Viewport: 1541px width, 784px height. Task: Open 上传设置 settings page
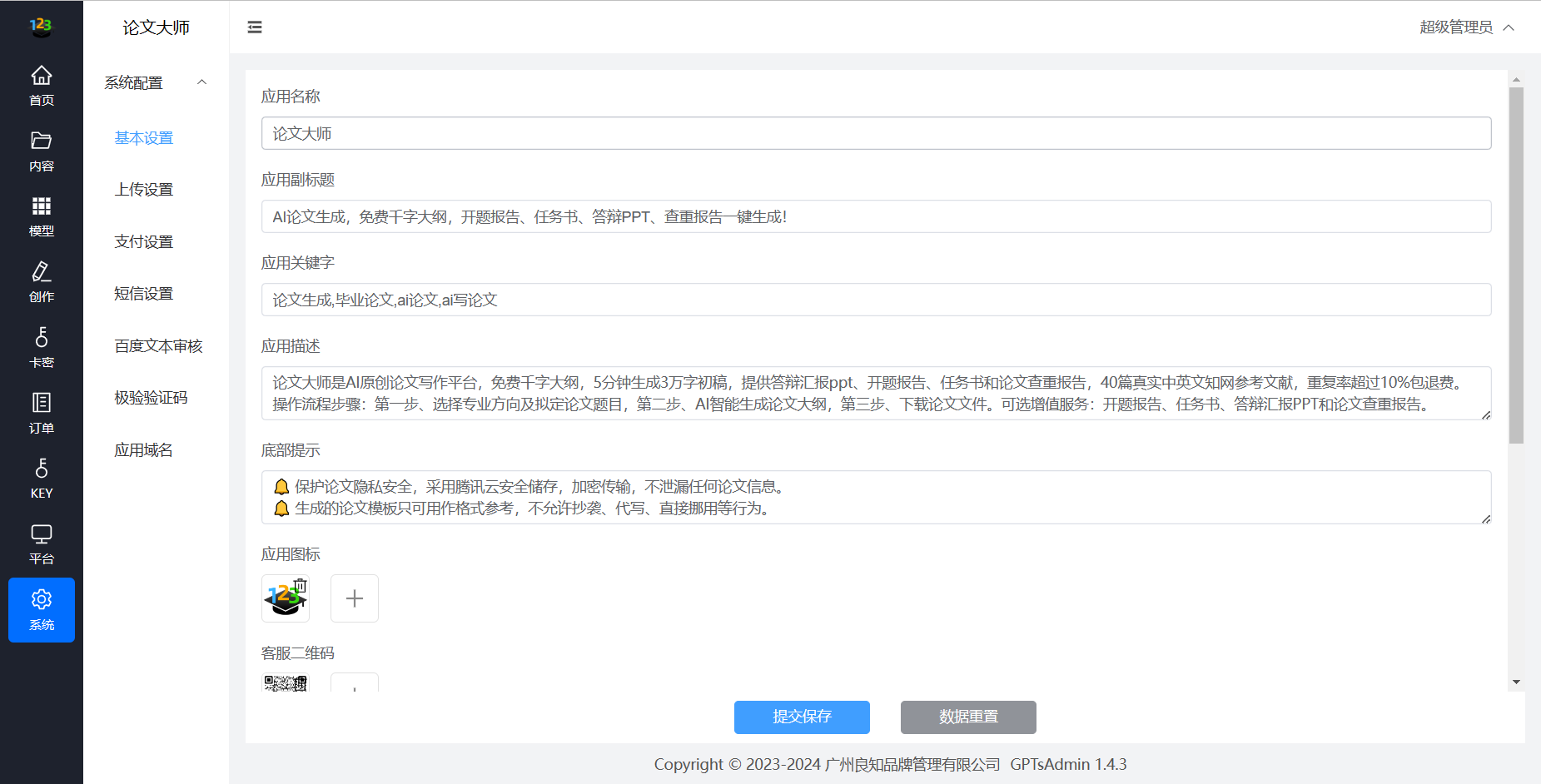coord(144,190)
